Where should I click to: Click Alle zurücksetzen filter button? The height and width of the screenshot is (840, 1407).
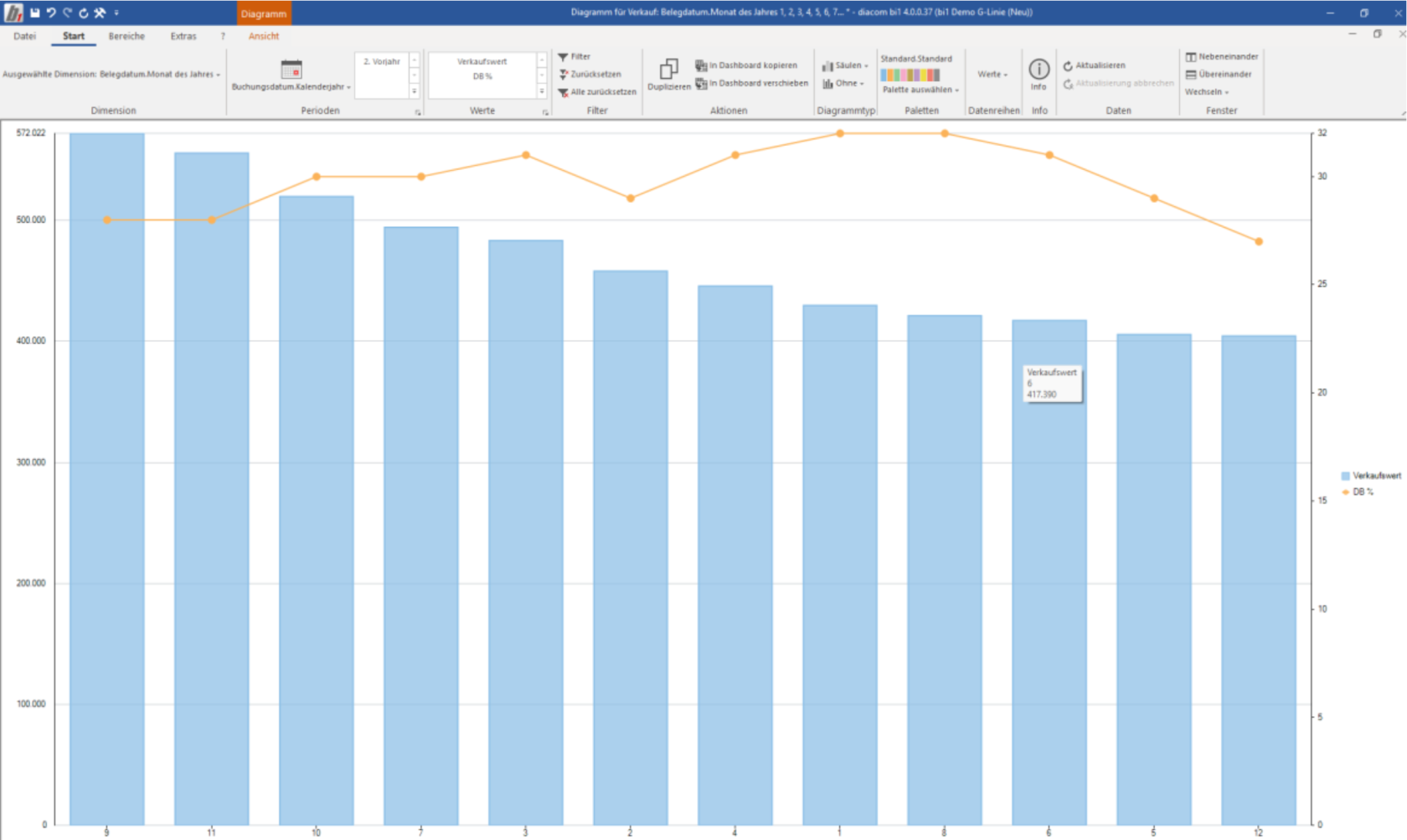[x=597, y=92]
